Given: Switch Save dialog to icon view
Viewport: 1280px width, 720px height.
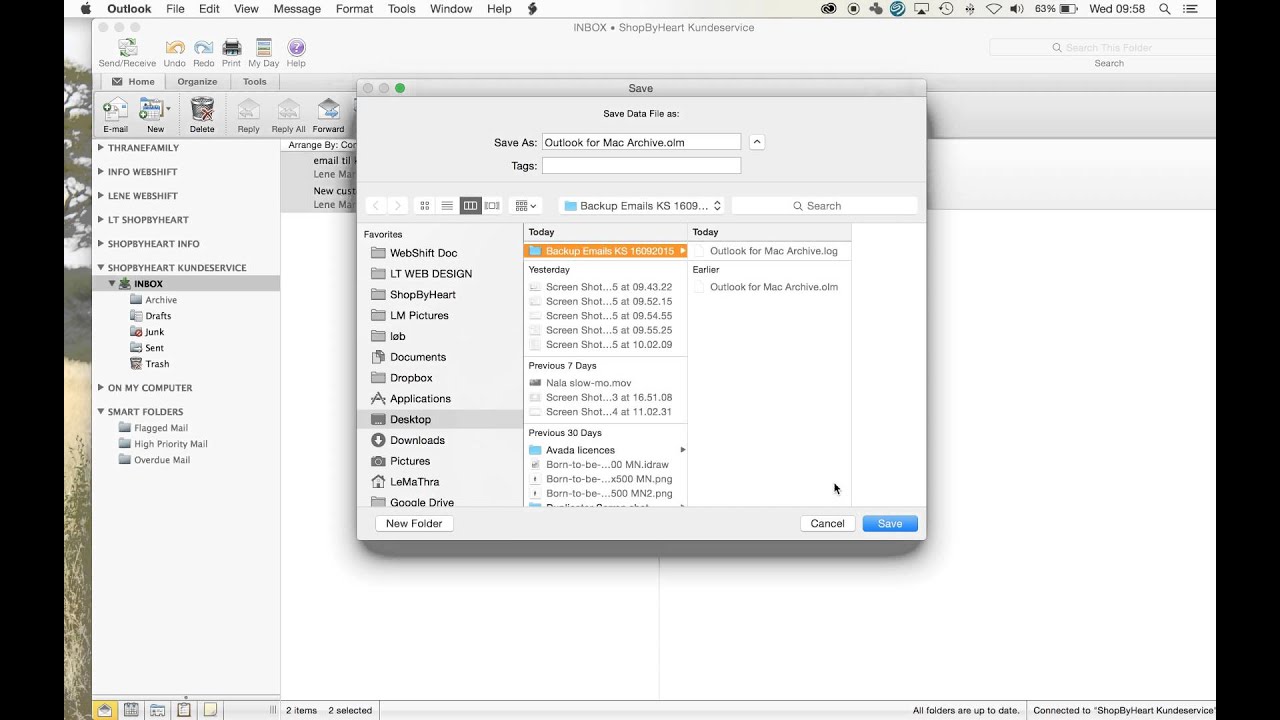Looking at the screenshot, I should point(425,206).
